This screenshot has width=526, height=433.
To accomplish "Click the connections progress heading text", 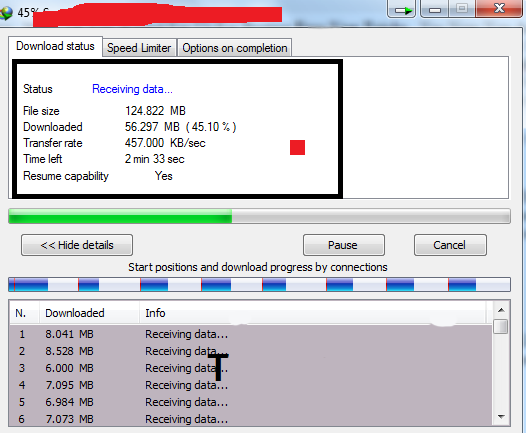I will [x=258, y=267].
